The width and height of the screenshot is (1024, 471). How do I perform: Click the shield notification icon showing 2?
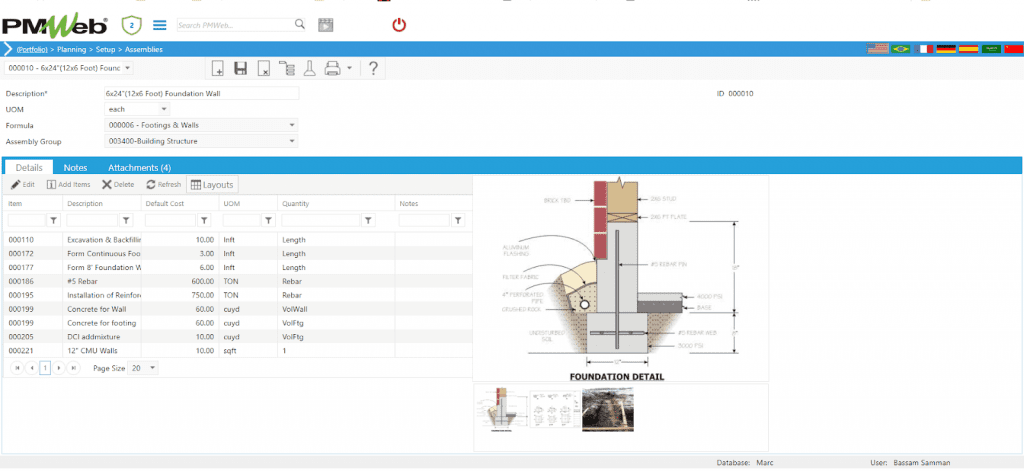click(x=131, y=24)
